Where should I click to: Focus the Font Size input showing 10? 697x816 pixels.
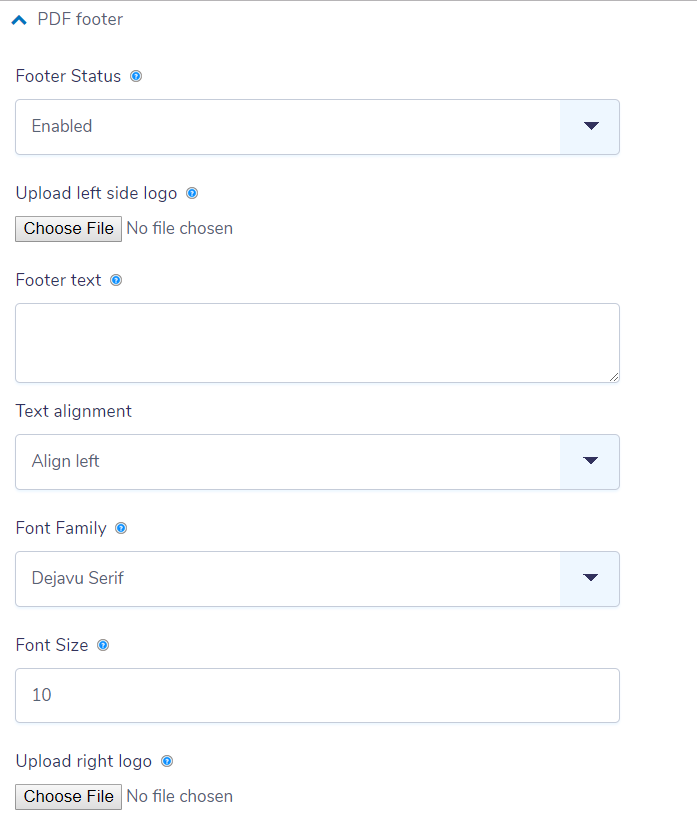[x=318, y=695]
